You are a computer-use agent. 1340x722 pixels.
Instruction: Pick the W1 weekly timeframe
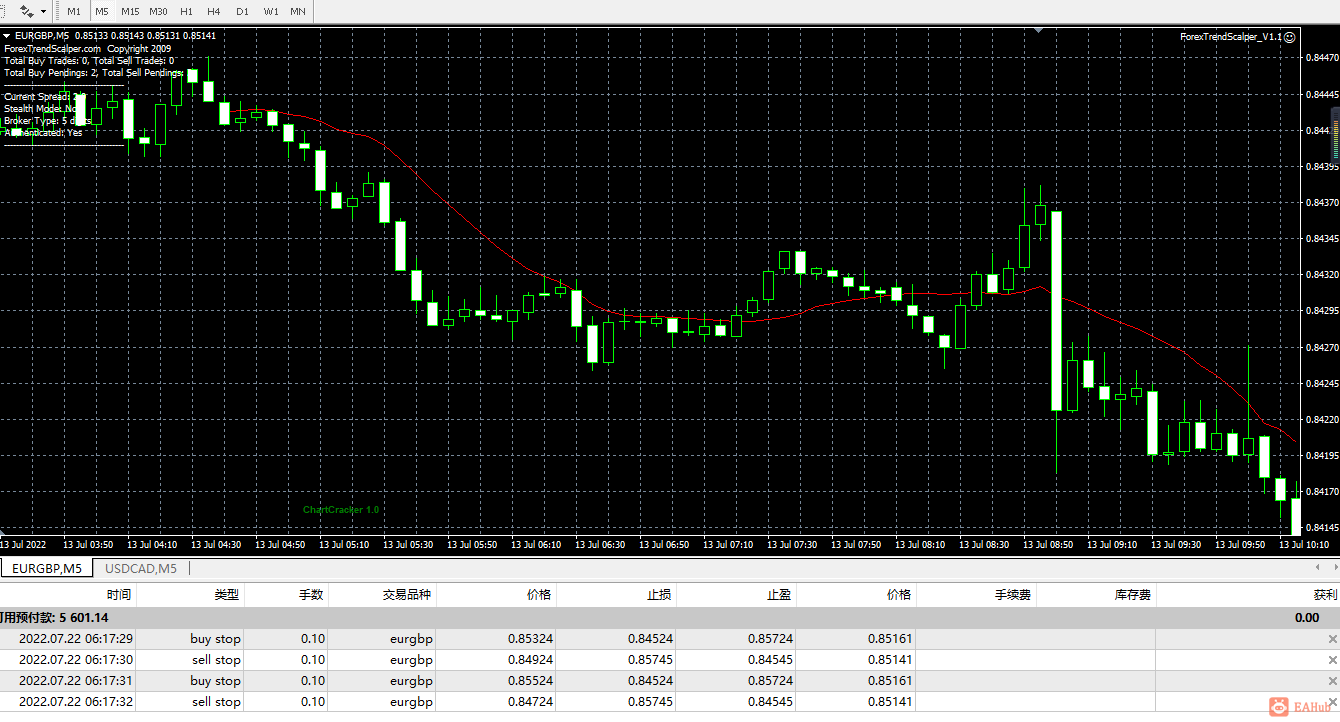(271, 11)
